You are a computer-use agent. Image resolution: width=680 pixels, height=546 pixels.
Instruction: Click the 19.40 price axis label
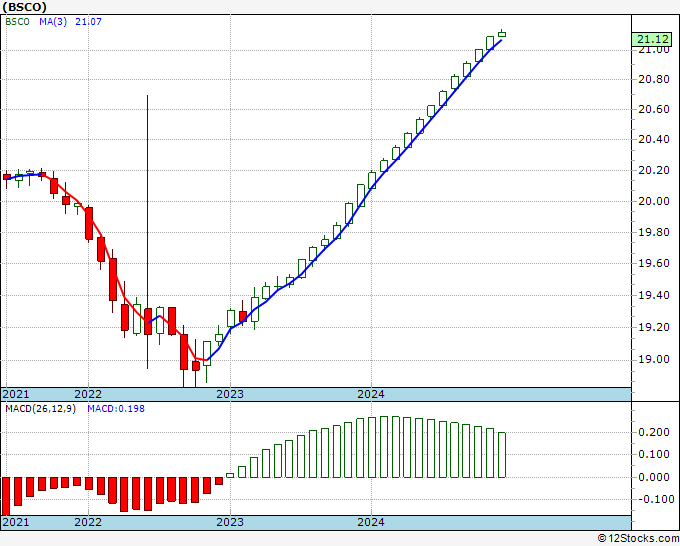tap(654, 295)
